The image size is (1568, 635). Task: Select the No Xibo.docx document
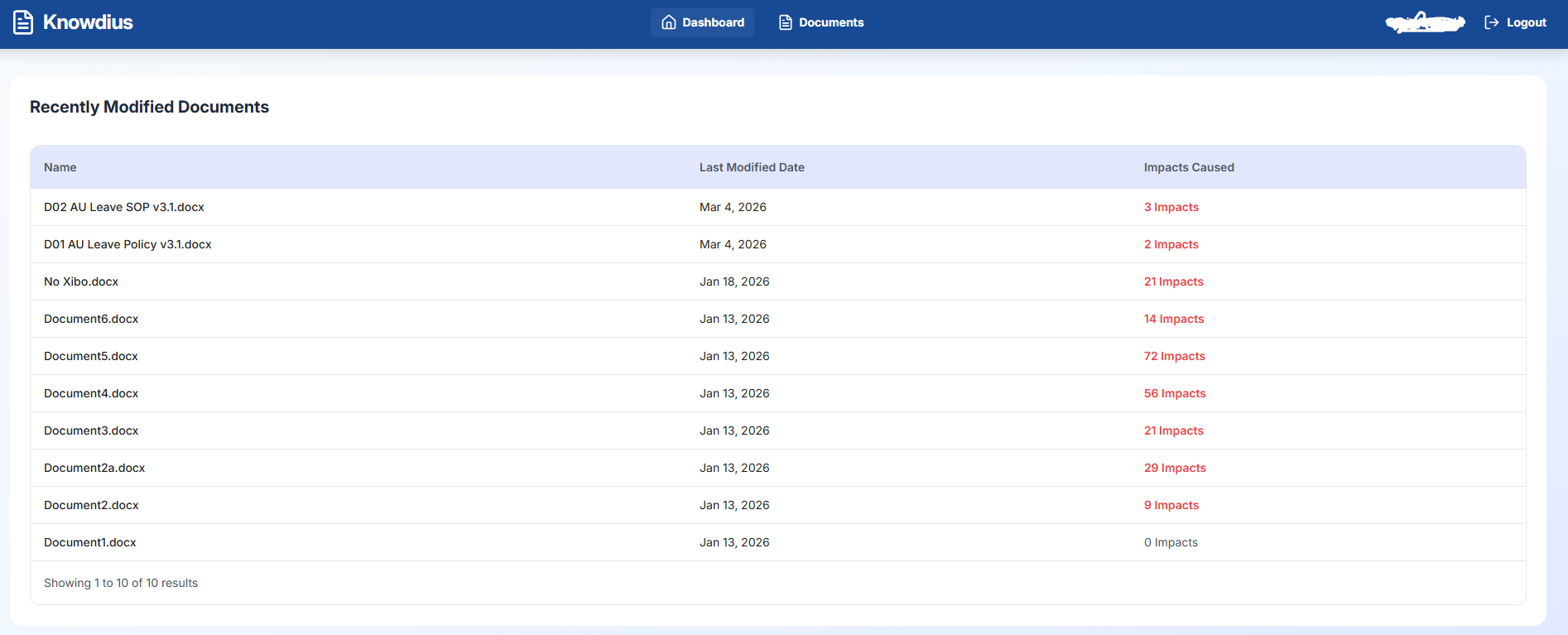pos(81,281)
